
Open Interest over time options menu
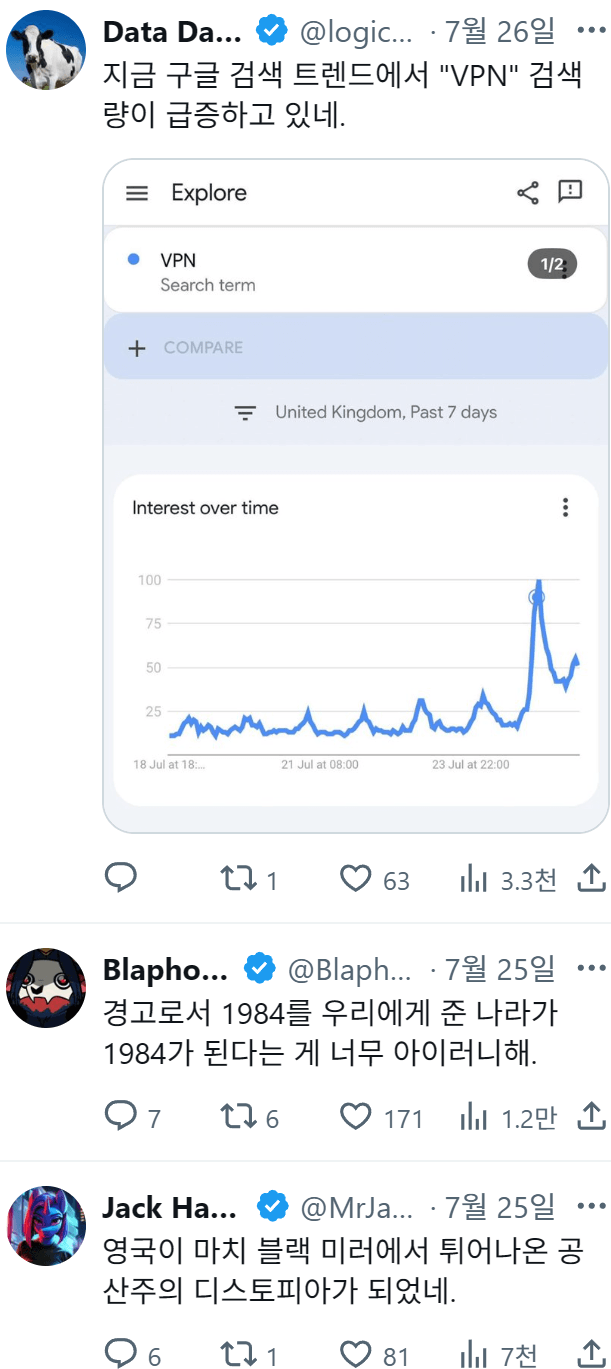tap(565, 508)
